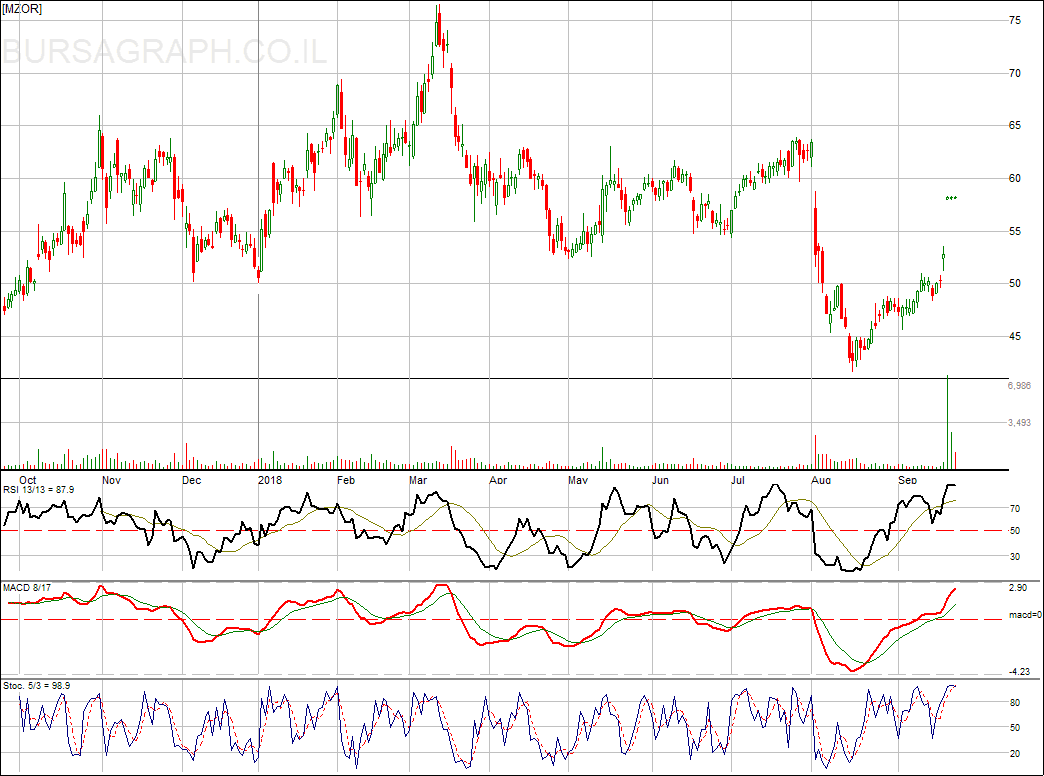Click the Jun month label on the time axis

660,480
